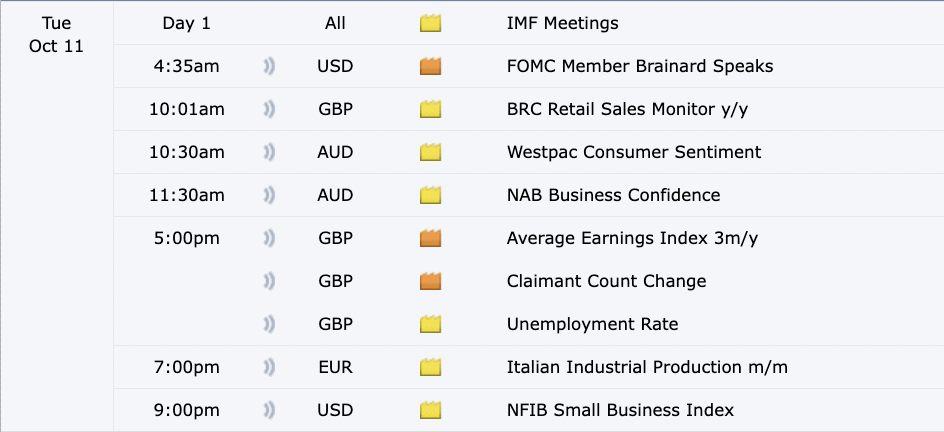This screenshot has height=432, width=944.
Task: Toggle sound alert for Unemployment Rate row
Action: 269,324
